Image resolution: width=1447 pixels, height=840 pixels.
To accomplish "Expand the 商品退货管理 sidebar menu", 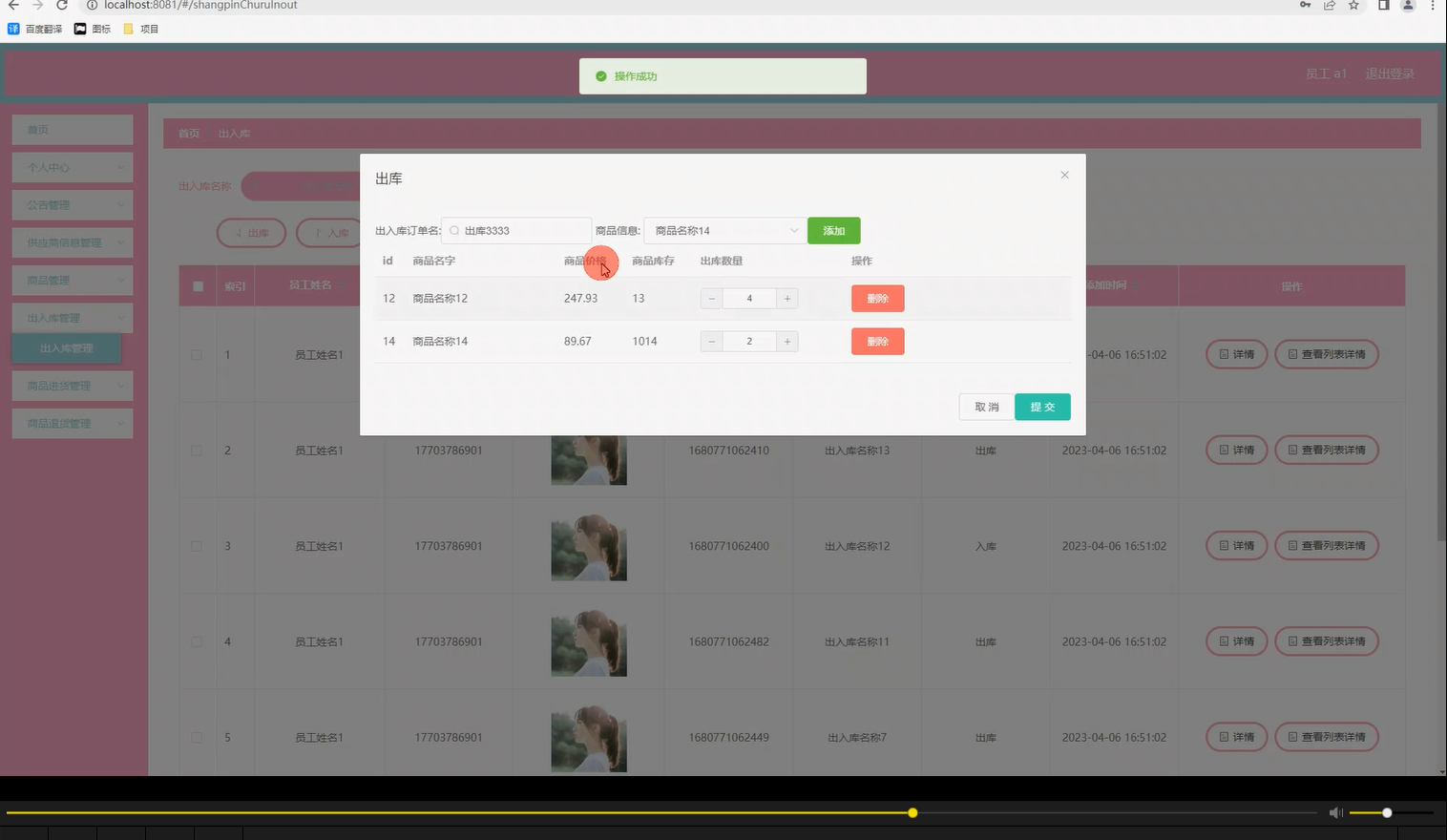I will [x=73, y=424].
